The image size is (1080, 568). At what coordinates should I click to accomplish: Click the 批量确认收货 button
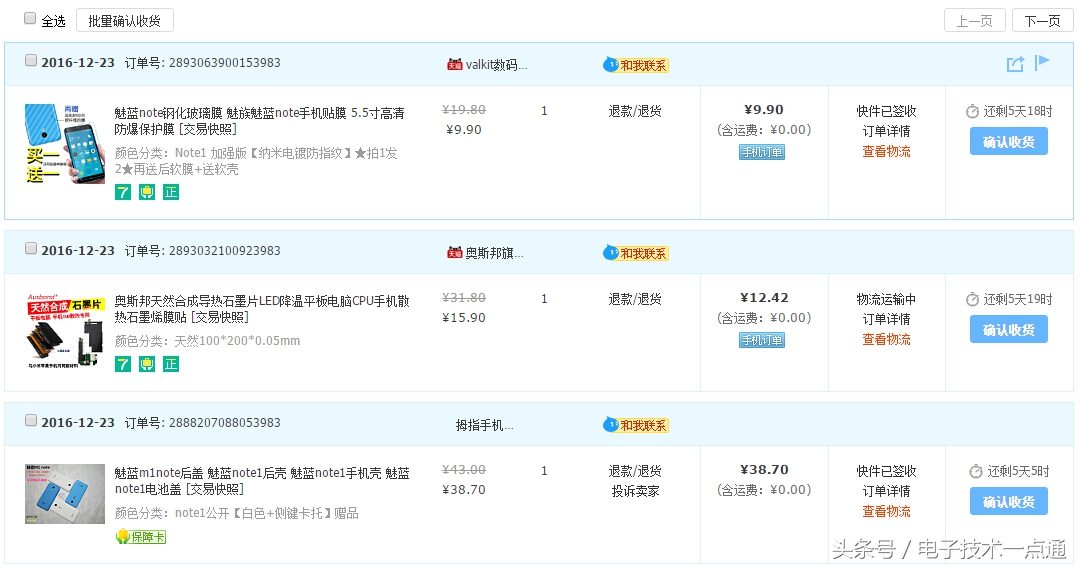coord(125,21)
